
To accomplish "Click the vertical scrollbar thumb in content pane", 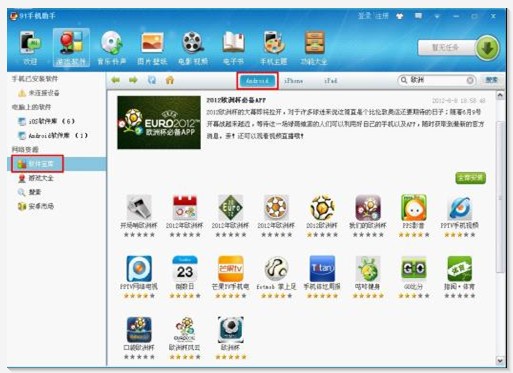I will point(500,197).
